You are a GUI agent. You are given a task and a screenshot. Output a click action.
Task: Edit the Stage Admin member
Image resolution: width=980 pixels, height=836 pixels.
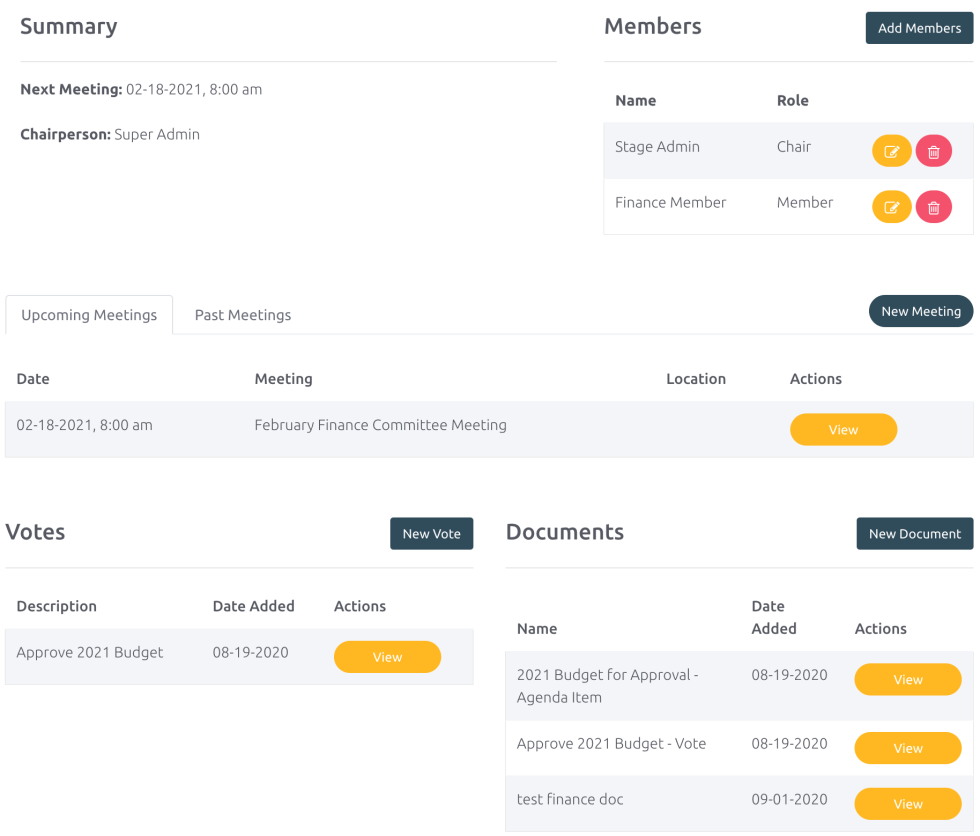891,151
